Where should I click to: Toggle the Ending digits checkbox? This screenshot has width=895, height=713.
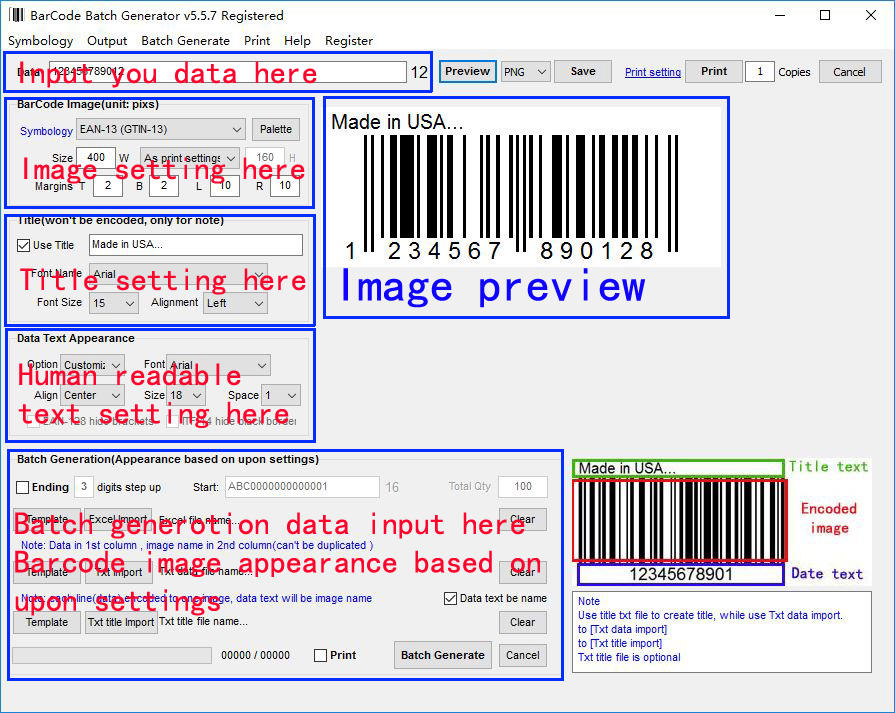point(23,488)
